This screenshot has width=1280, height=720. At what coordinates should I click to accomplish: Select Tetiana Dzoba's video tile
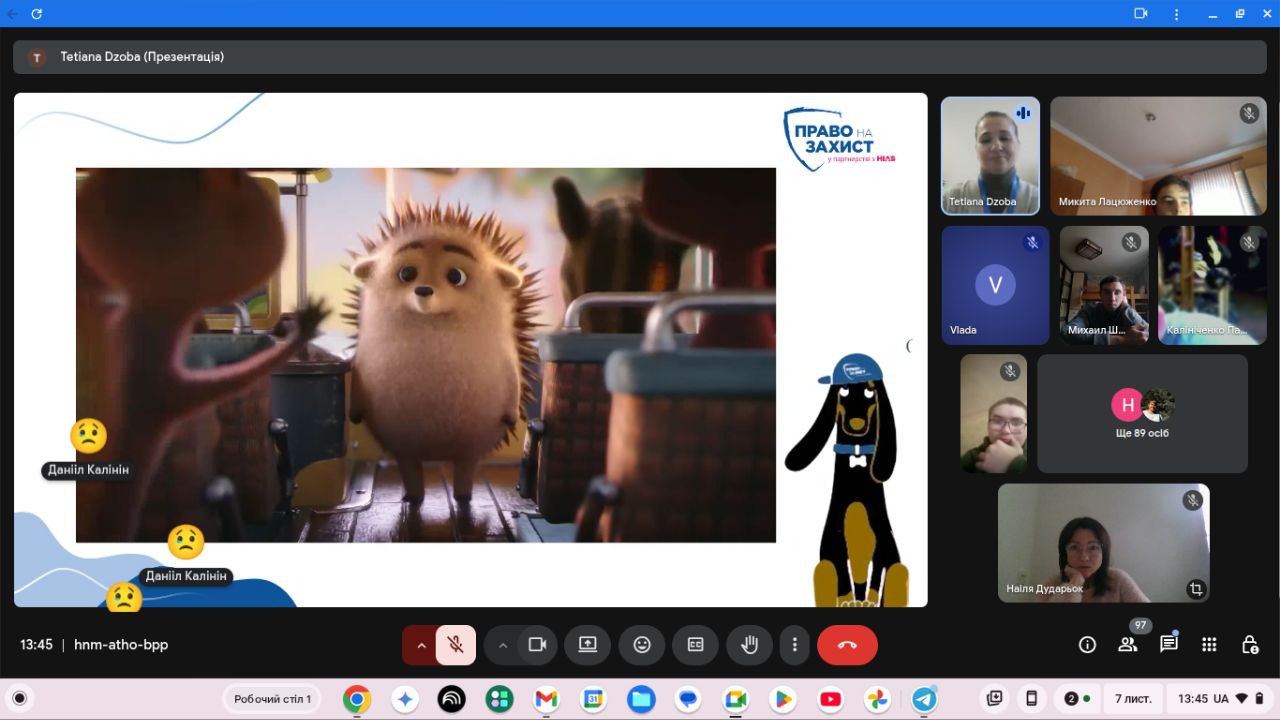pos(990,155)
